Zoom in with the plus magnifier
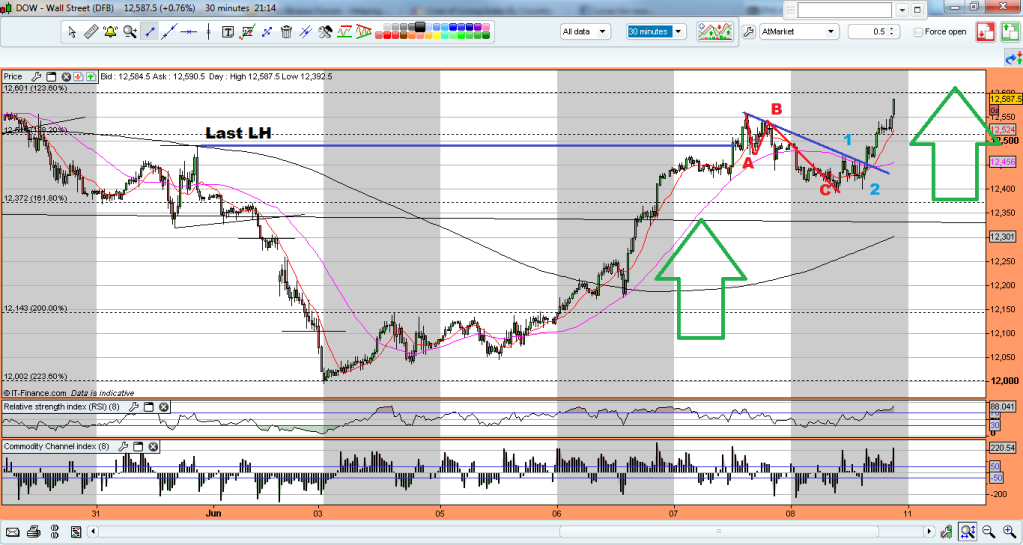This screenshot has height=545, width=1023. coord(1009,532)
